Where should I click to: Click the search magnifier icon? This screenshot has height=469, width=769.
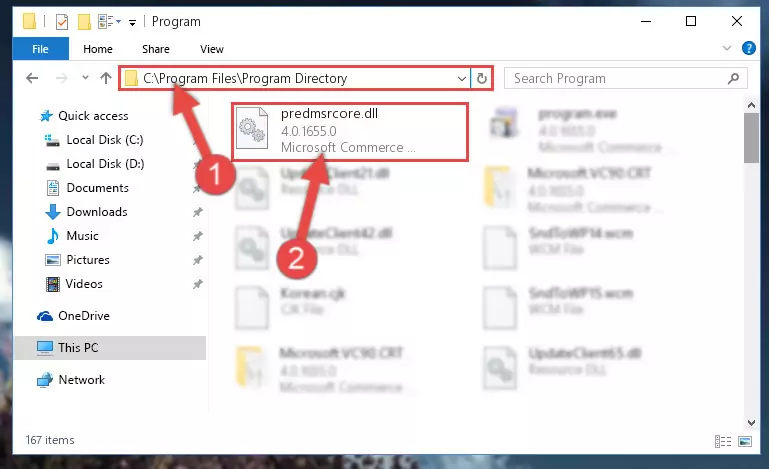point(734,78)
